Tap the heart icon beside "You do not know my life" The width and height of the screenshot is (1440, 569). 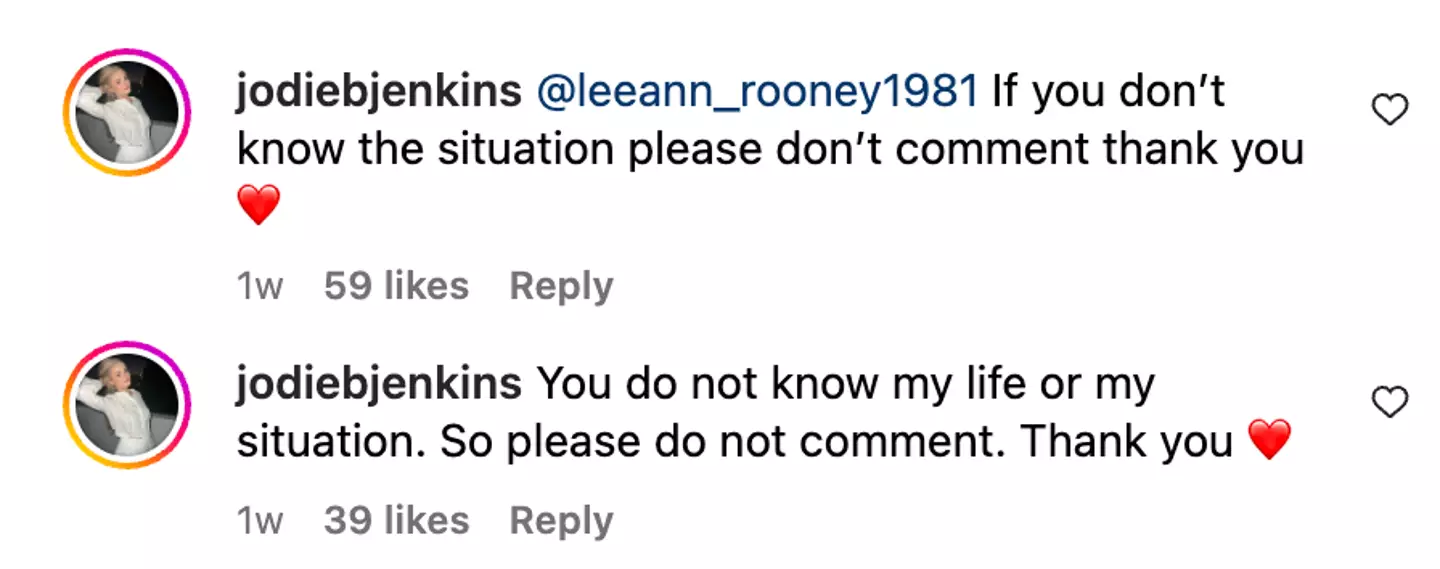[x=1389, y=403]
